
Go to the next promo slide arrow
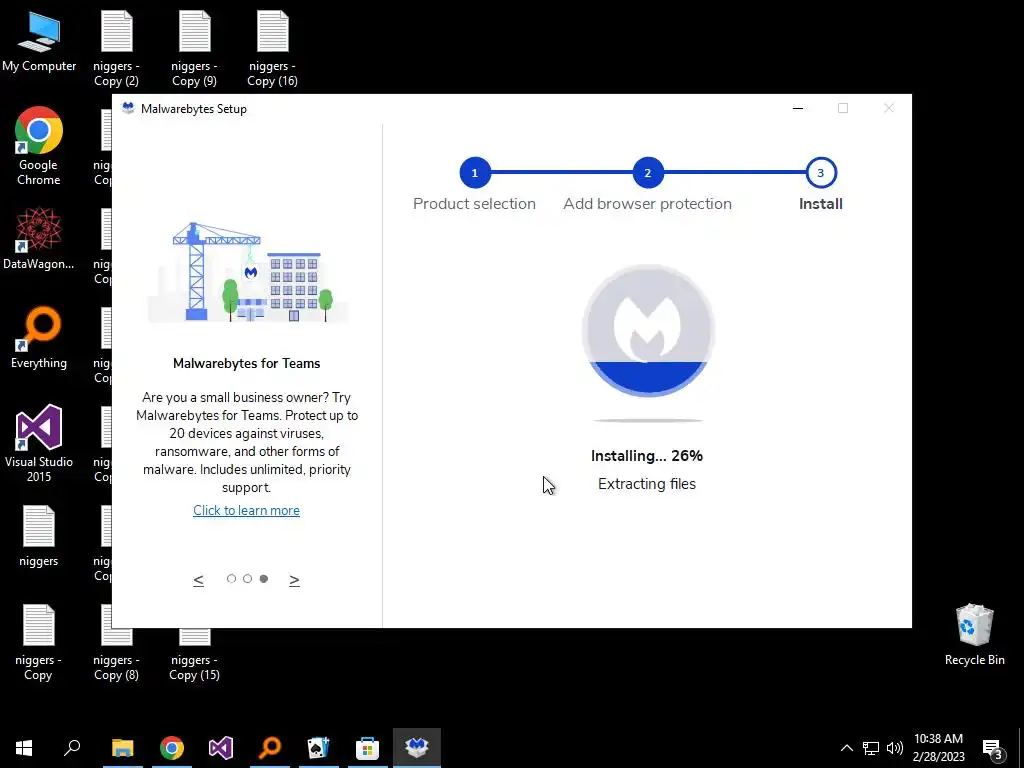coord(295,579)
